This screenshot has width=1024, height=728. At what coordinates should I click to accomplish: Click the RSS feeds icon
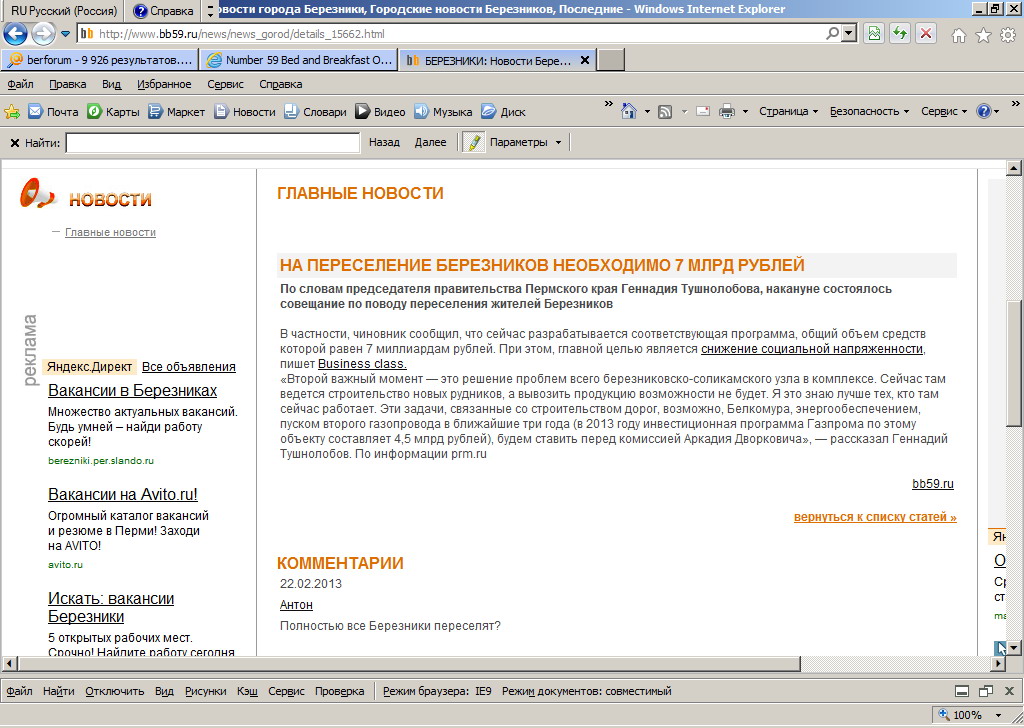[665, 111]
